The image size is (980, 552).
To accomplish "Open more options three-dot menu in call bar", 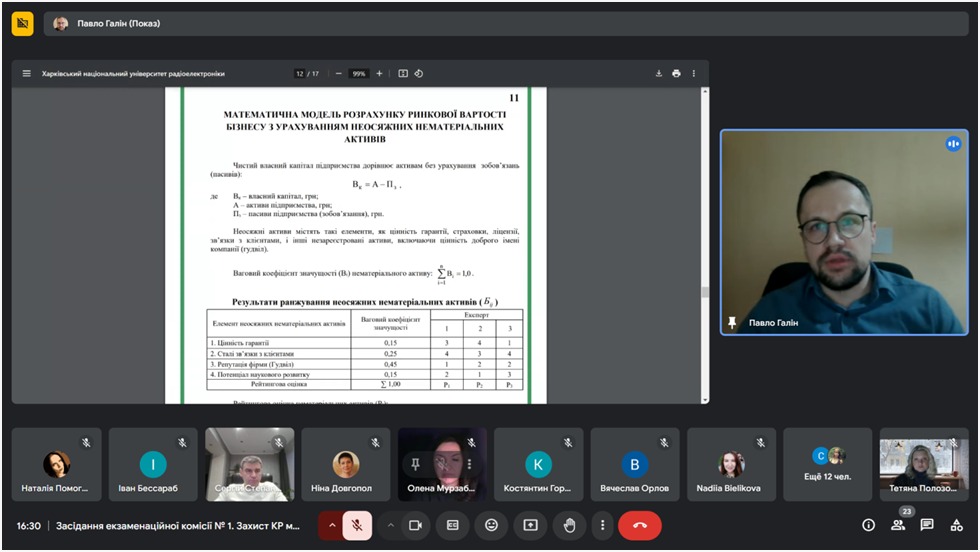I will (602, 525).
